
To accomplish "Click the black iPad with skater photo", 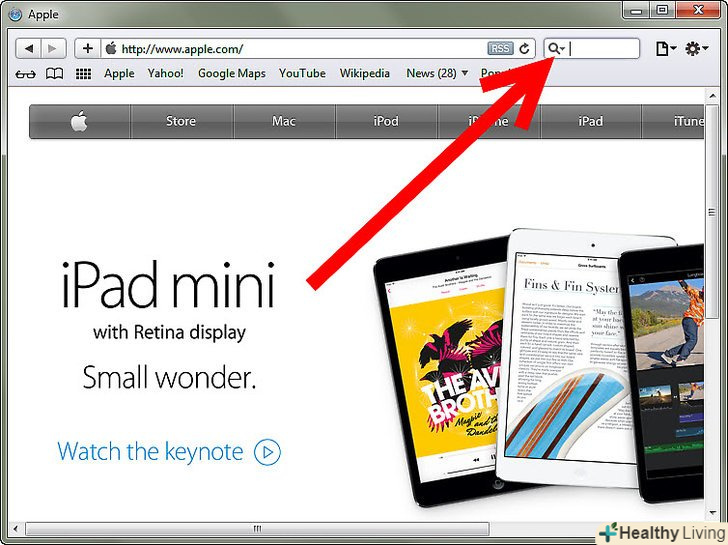I will (x=662, y=374).
